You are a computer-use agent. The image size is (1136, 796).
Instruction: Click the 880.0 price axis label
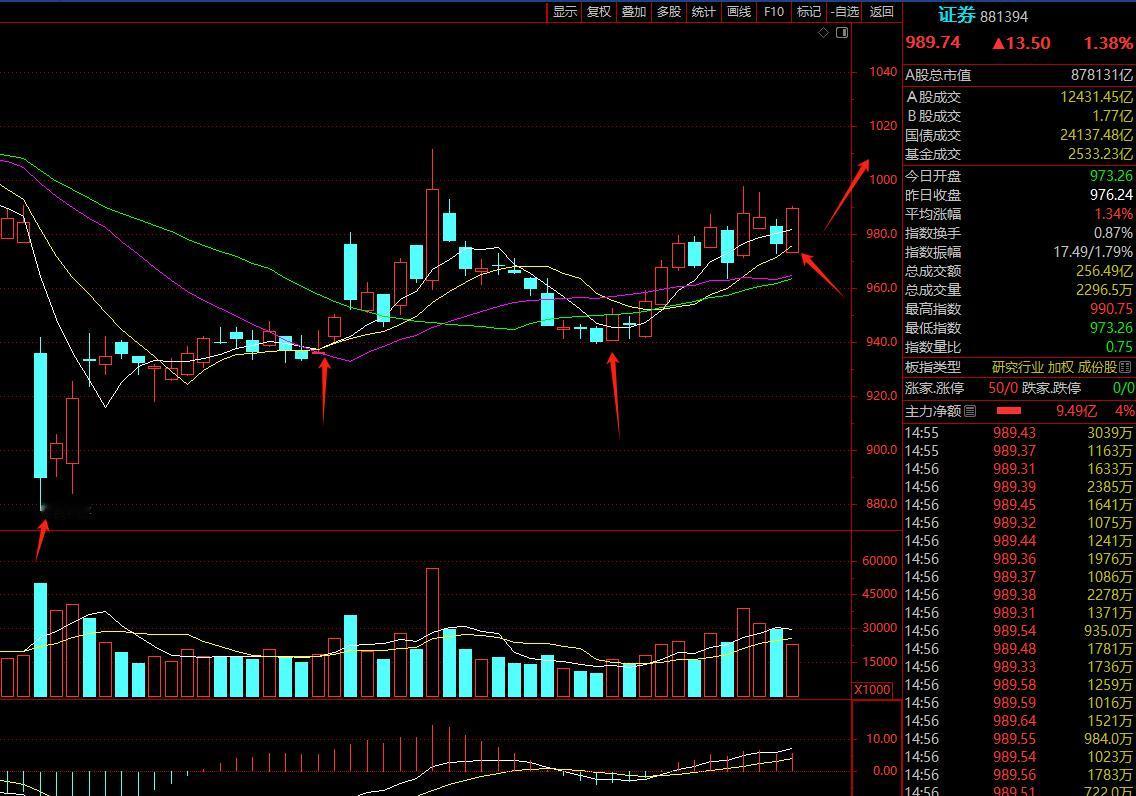click(x=881, y=503)
